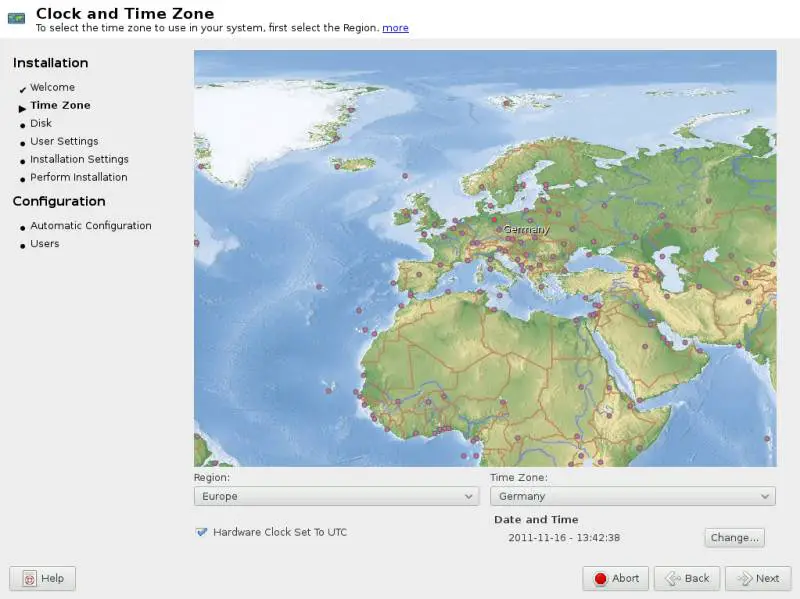Click the Time Zone current-step arrow marker
This screenshot has width=800, height=599.
[22, 108]
